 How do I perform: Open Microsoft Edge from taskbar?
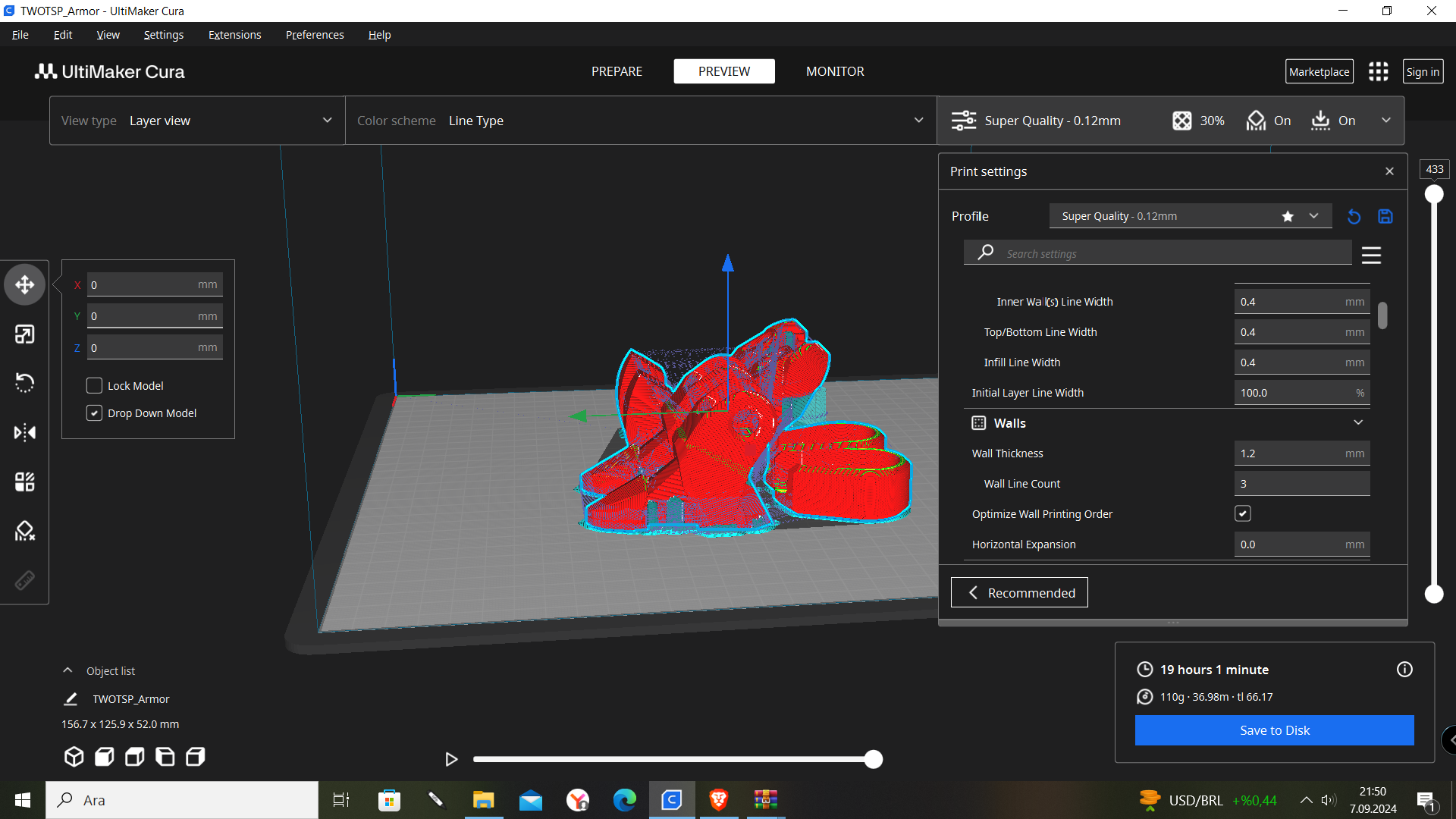pyautogui.click(x=625, y=800)
